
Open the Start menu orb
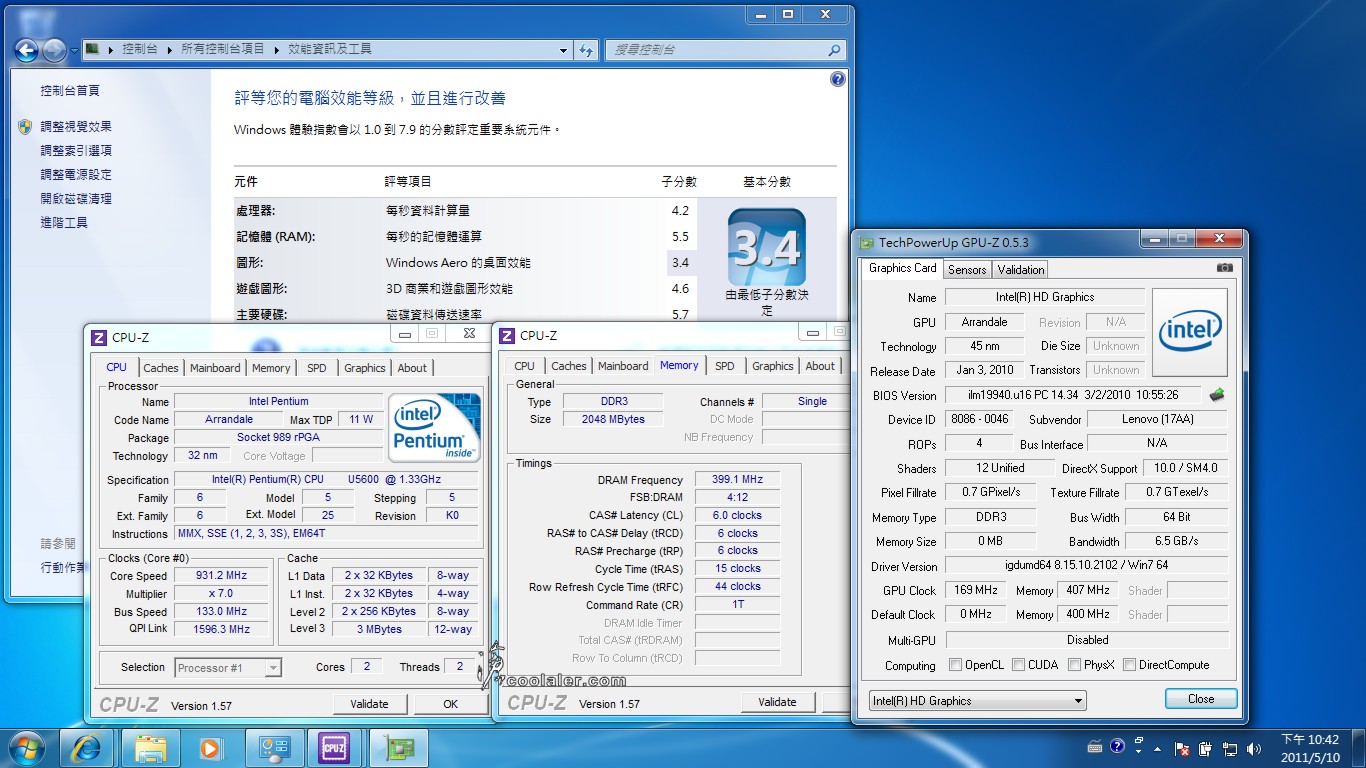tap(27, 747)
